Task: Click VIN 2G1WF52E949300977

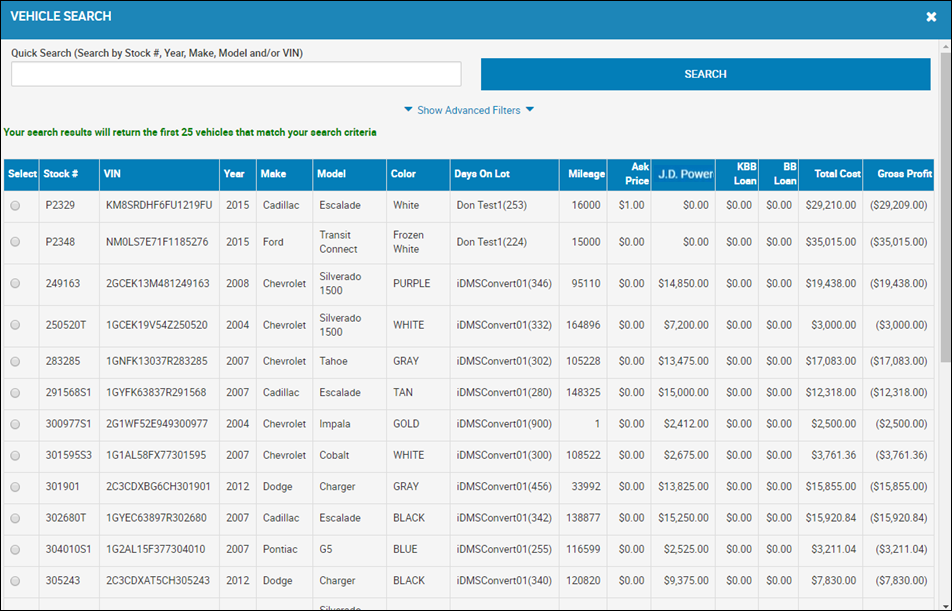Action: pos(157,424)
